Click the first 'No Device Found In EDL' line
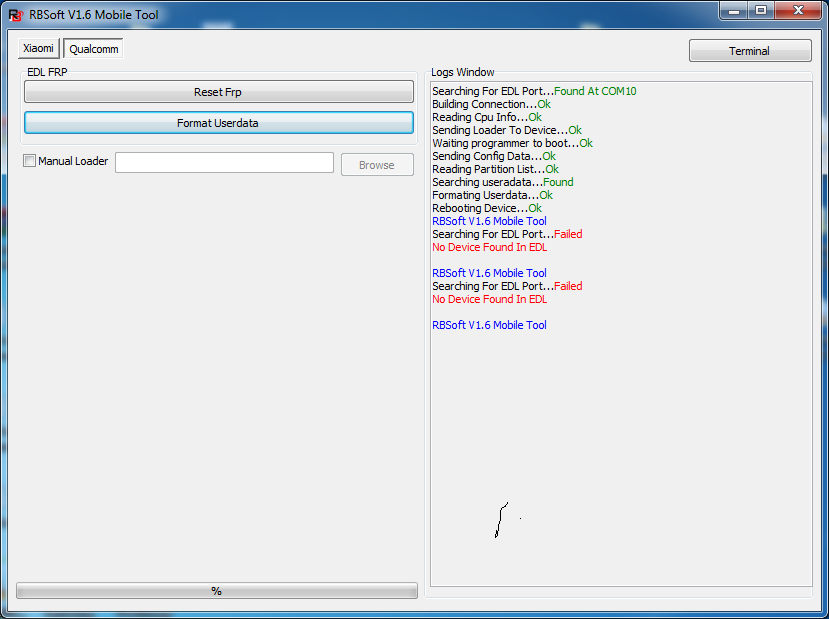The height and width of the screenshot is (619, 829). pos(490,247)
